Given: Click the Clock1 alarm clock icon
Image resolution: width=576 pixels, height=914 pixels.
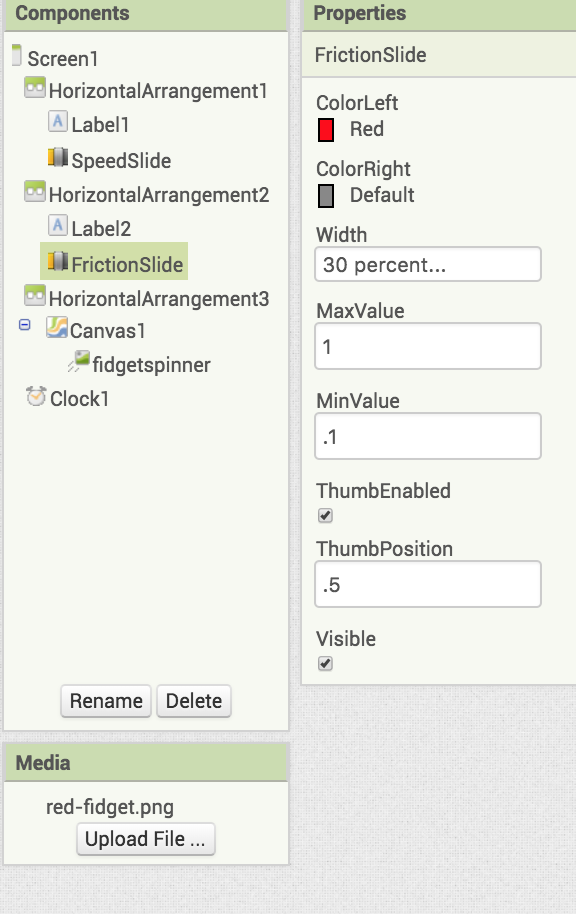Looking at the screenshot, I should coord(36,396).
